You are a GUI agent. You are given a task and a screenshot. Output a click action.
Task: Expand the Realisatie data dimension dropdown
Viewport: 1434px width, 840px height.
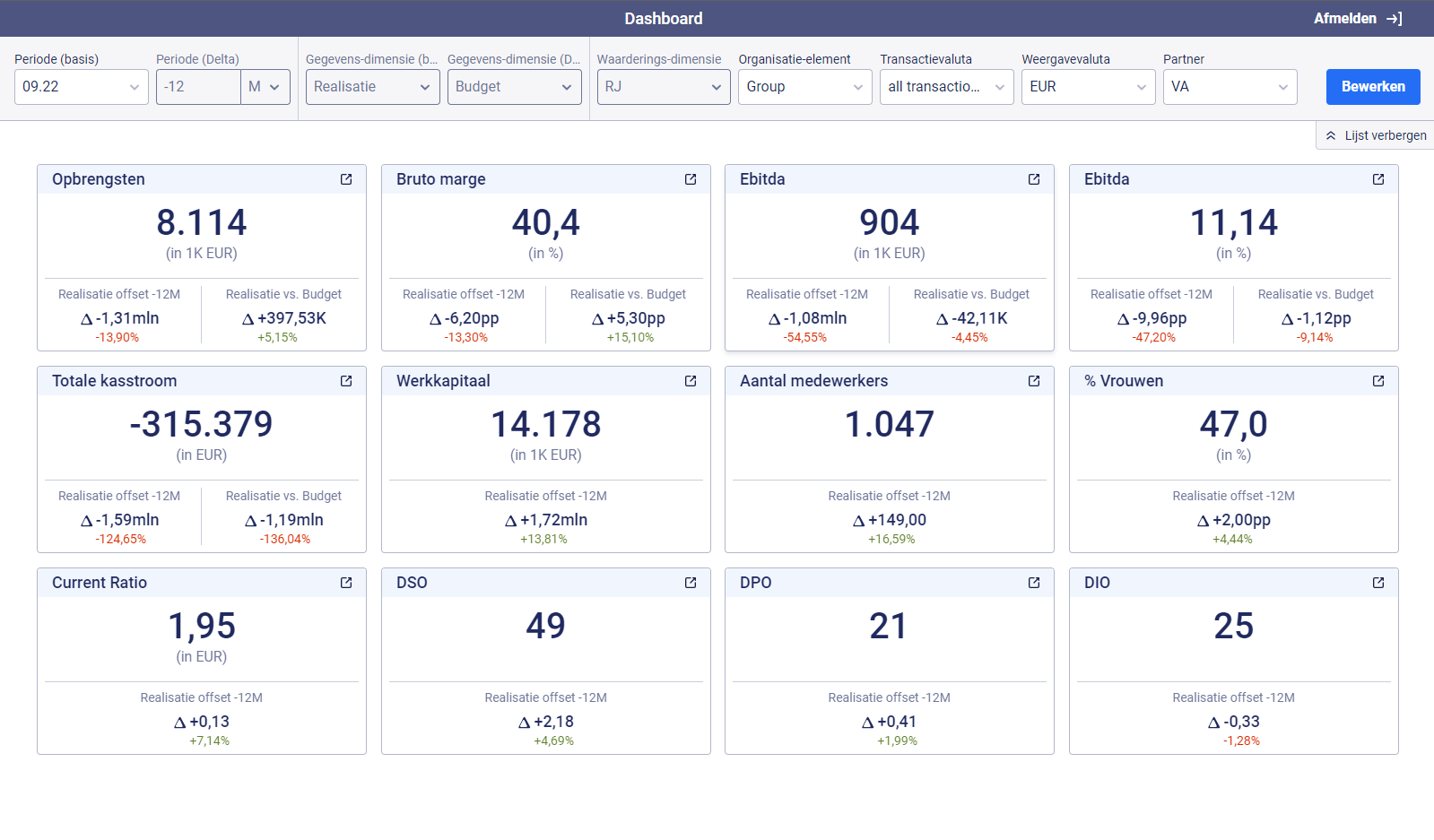tap(372, 87)
